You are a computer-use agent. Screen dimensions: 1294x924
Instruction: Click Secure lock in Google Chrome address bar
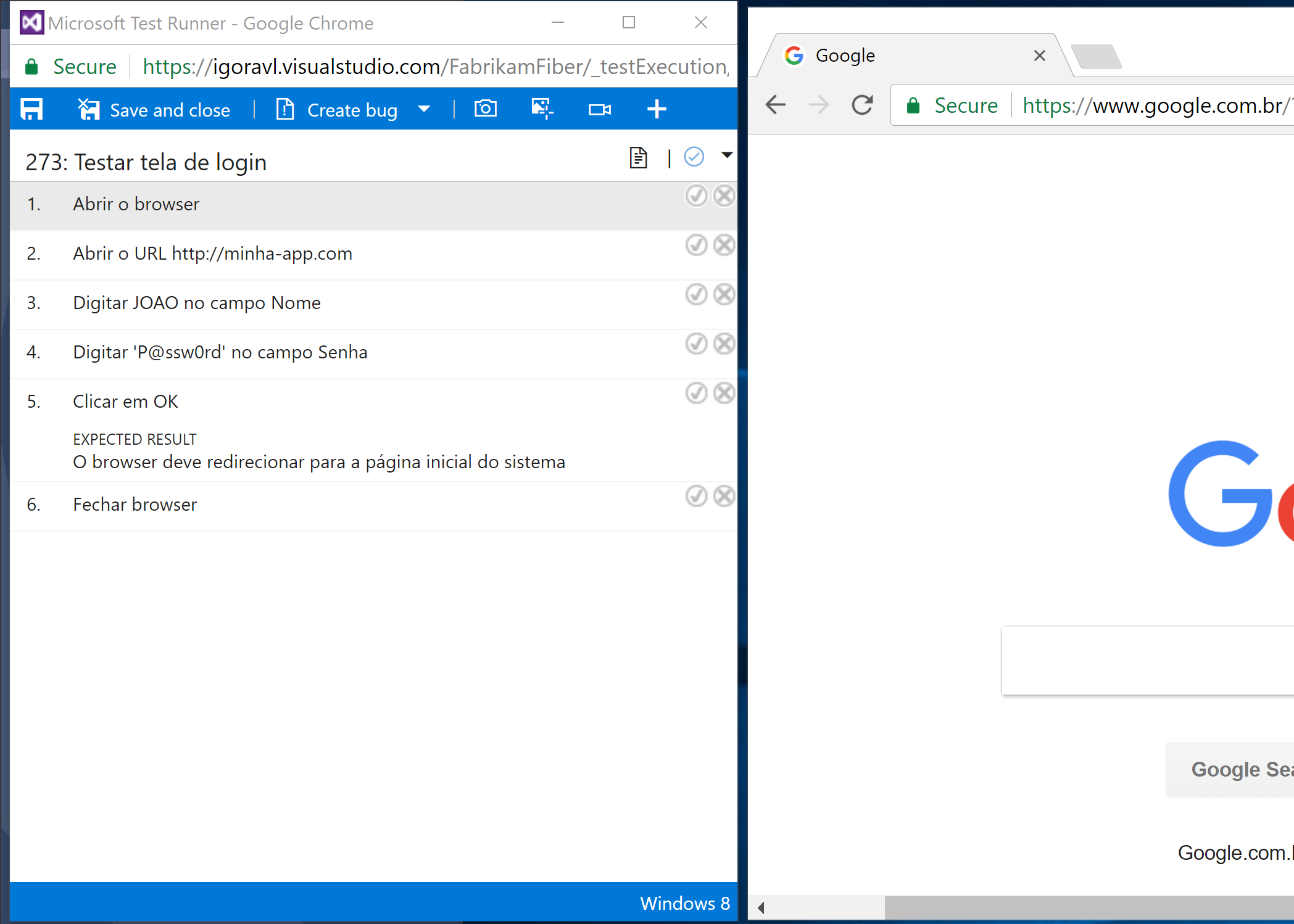click(913, 105)
